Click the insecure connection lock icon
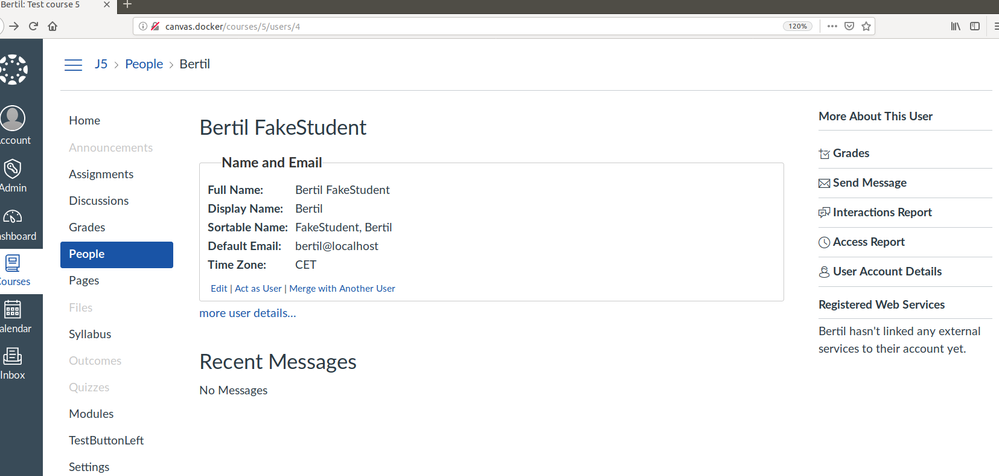The height and width of the screenshot is (476, 999). pyautogui.click(x=155, y=26)
